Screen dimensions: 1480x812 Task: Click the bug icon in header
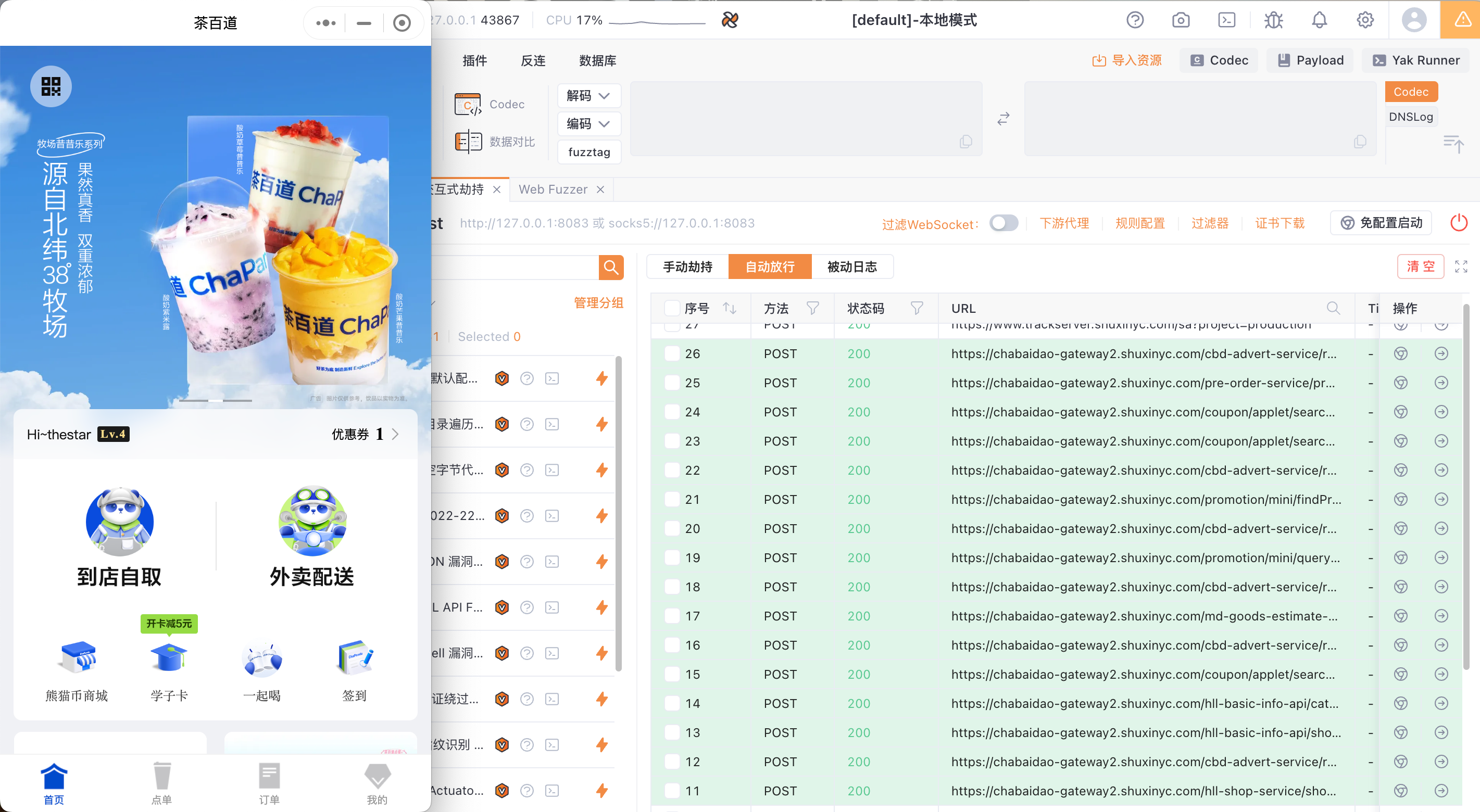point(1273,20)
